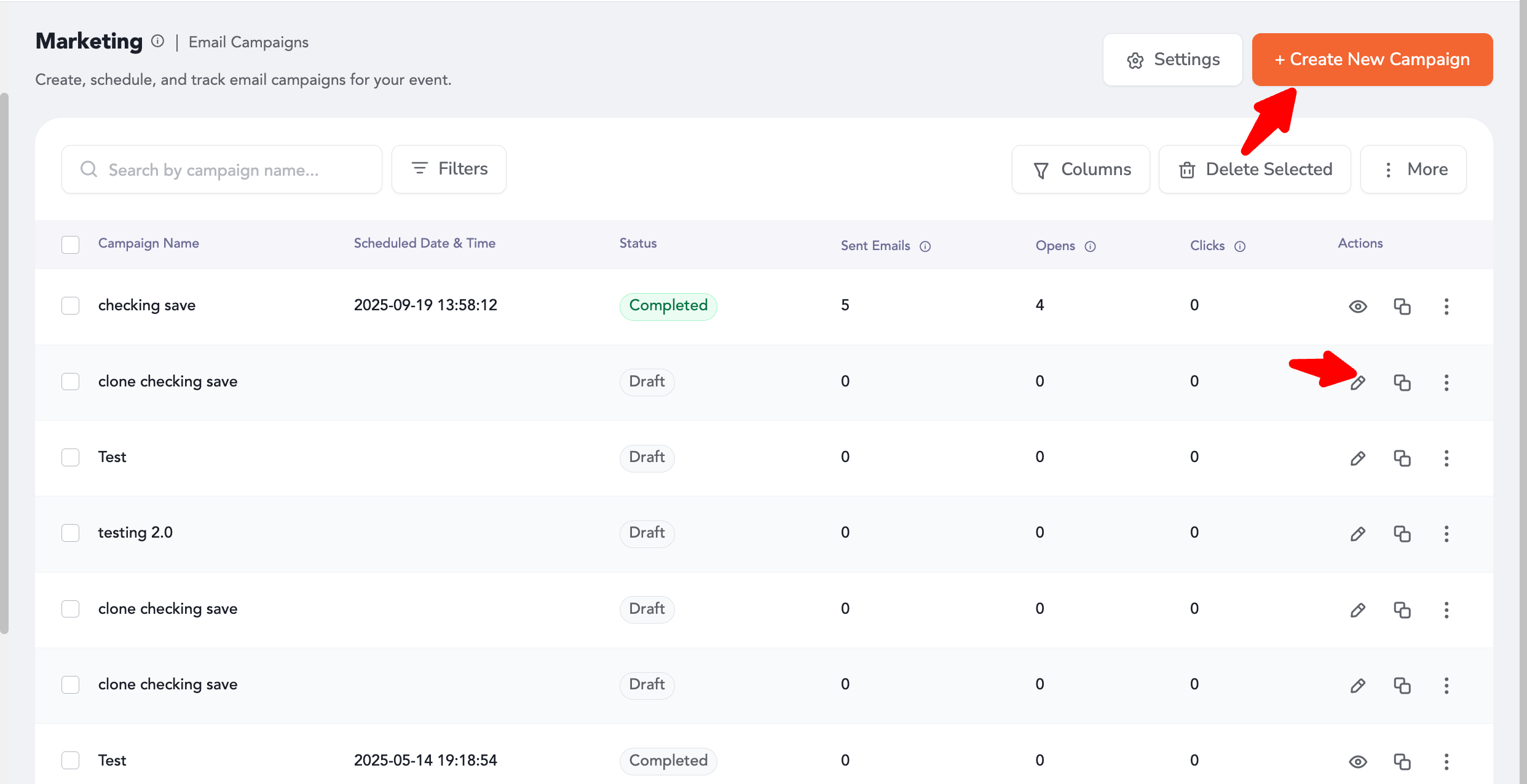Edit the bottommost clone checking save campaign
Viewport: 1527px width, 784px height.
1358,686
